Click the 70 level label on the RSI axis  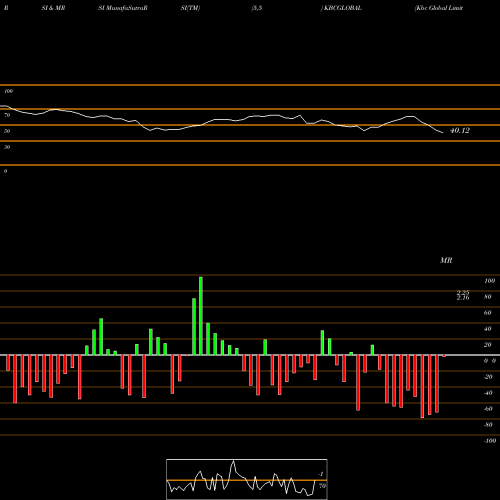[x=7, y=115]
